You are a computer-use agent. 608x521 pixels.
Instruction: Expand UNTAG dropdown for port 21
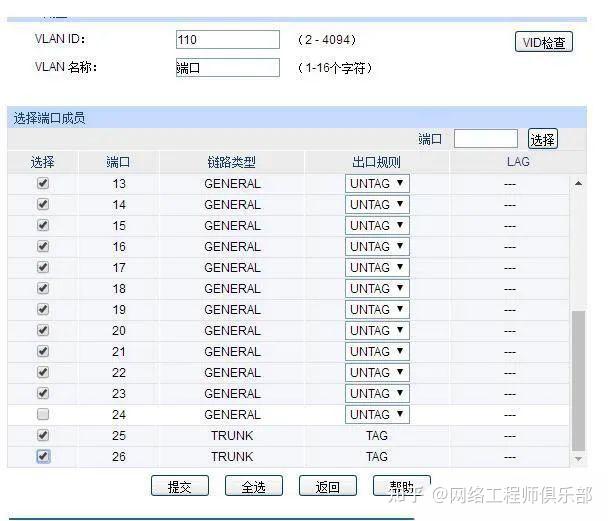pyautogui.click(x=377, y=351)
